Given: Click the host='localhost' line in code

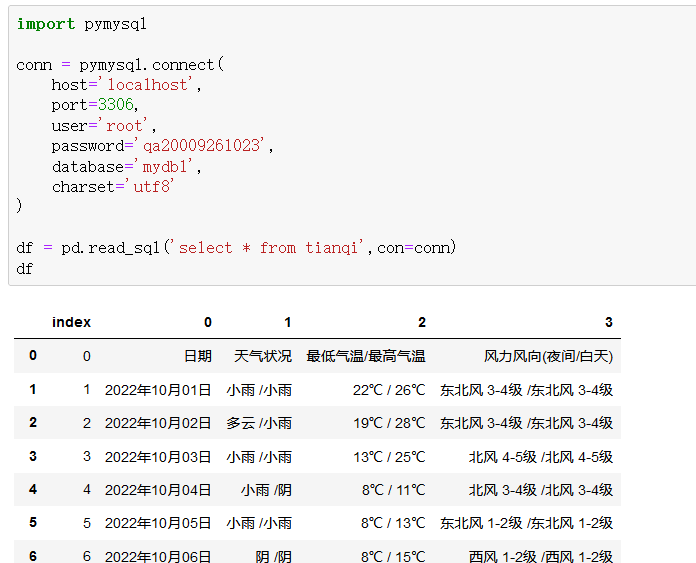Looking at the screenshot, I should 127,84.
